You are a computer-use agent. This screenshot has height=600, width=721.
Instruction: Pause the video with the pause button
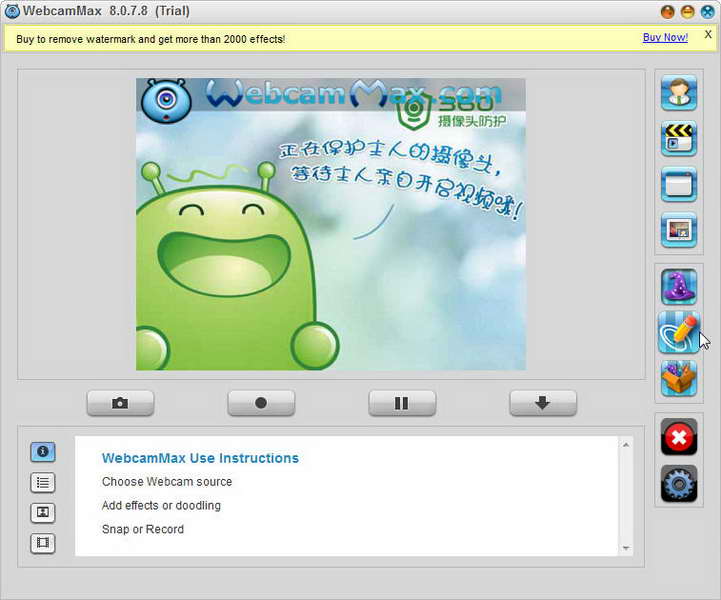pos(402,403)
